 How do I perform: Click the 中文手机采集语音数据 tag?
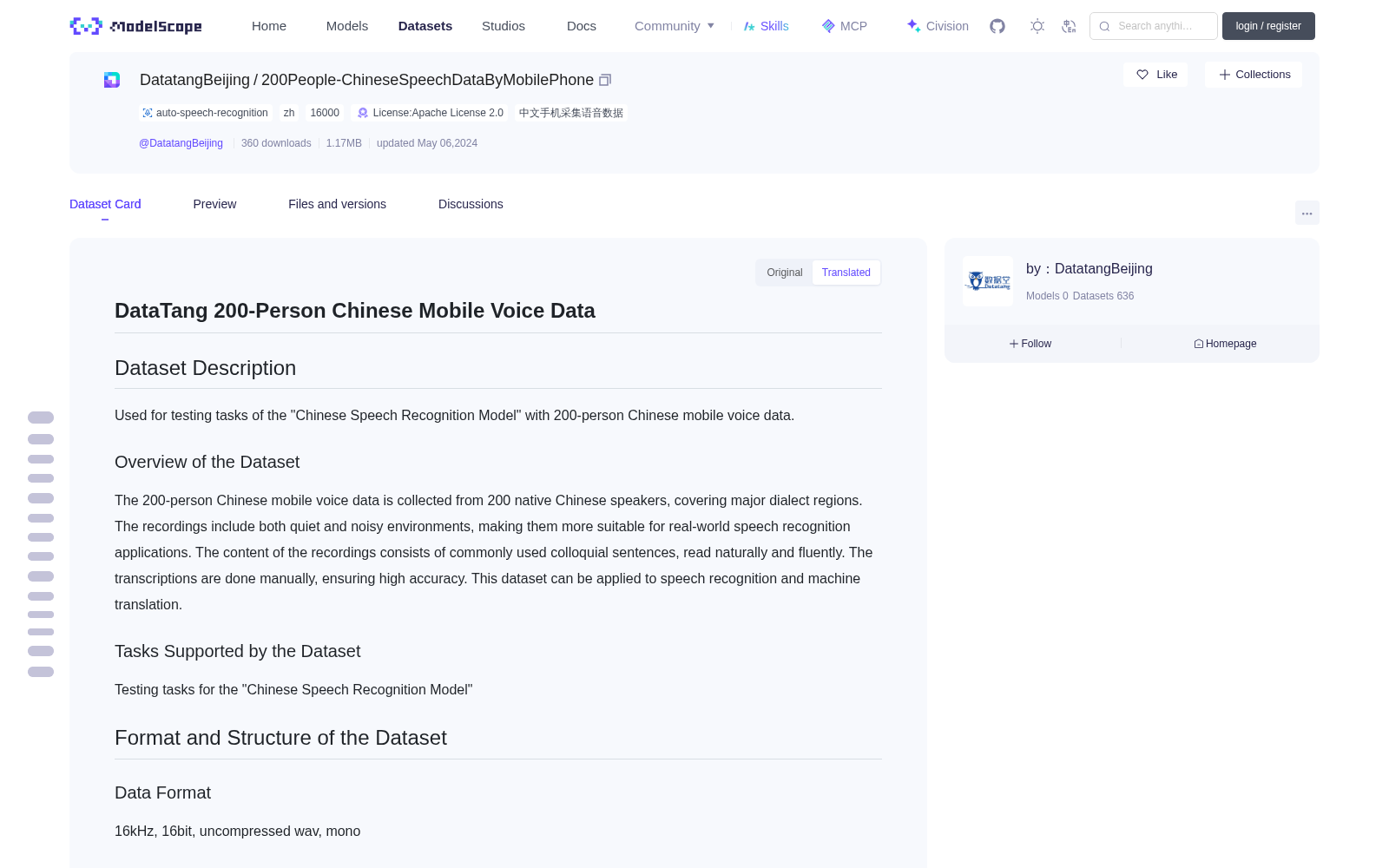(571, 113)
